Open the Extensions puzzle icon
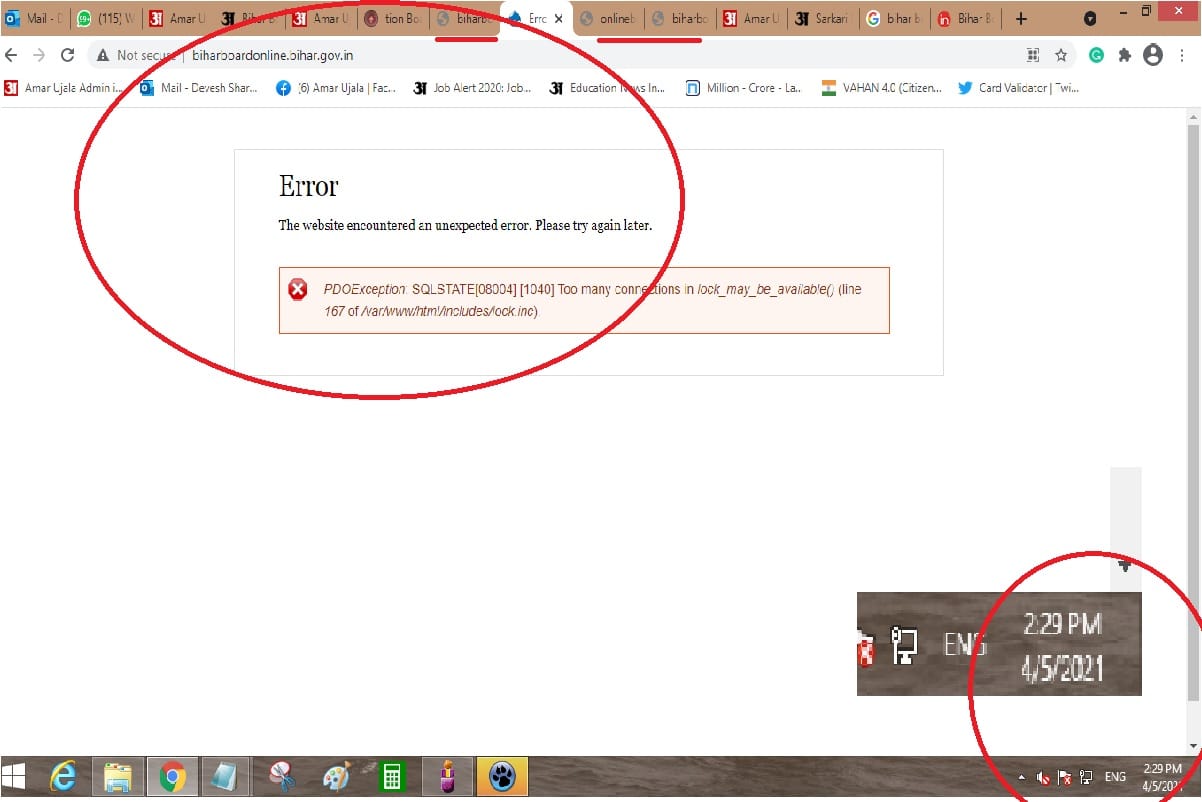1202x802 pixels. click(1124, 56)
